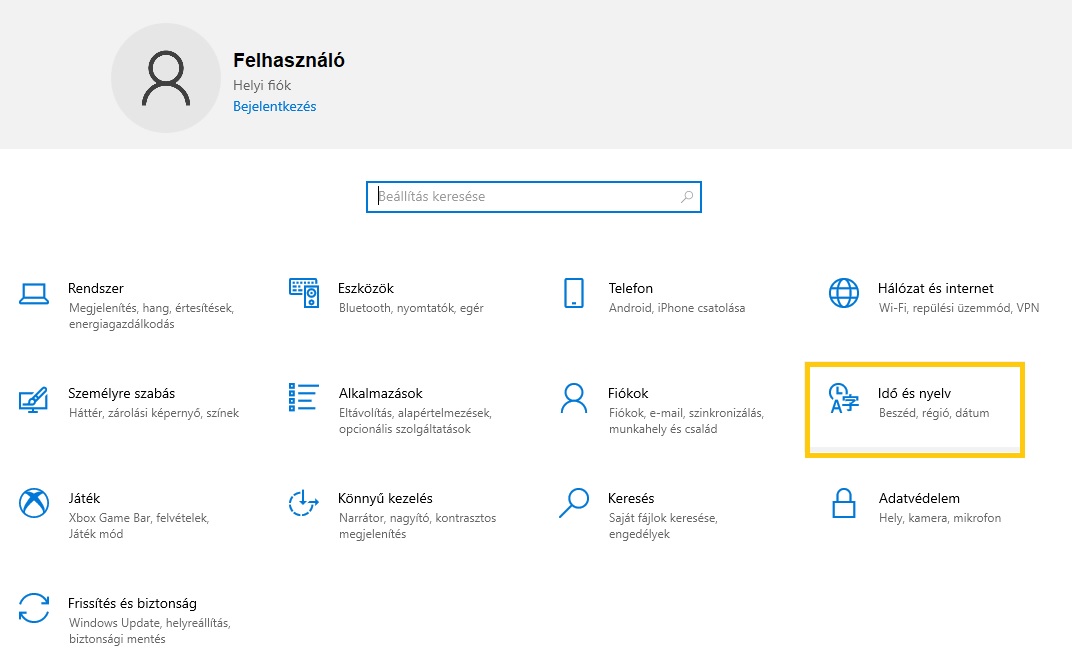Viewport: 1072px width, 661px height.
Task: Click the Alkalmazások list icon
Action: [303, 398]
